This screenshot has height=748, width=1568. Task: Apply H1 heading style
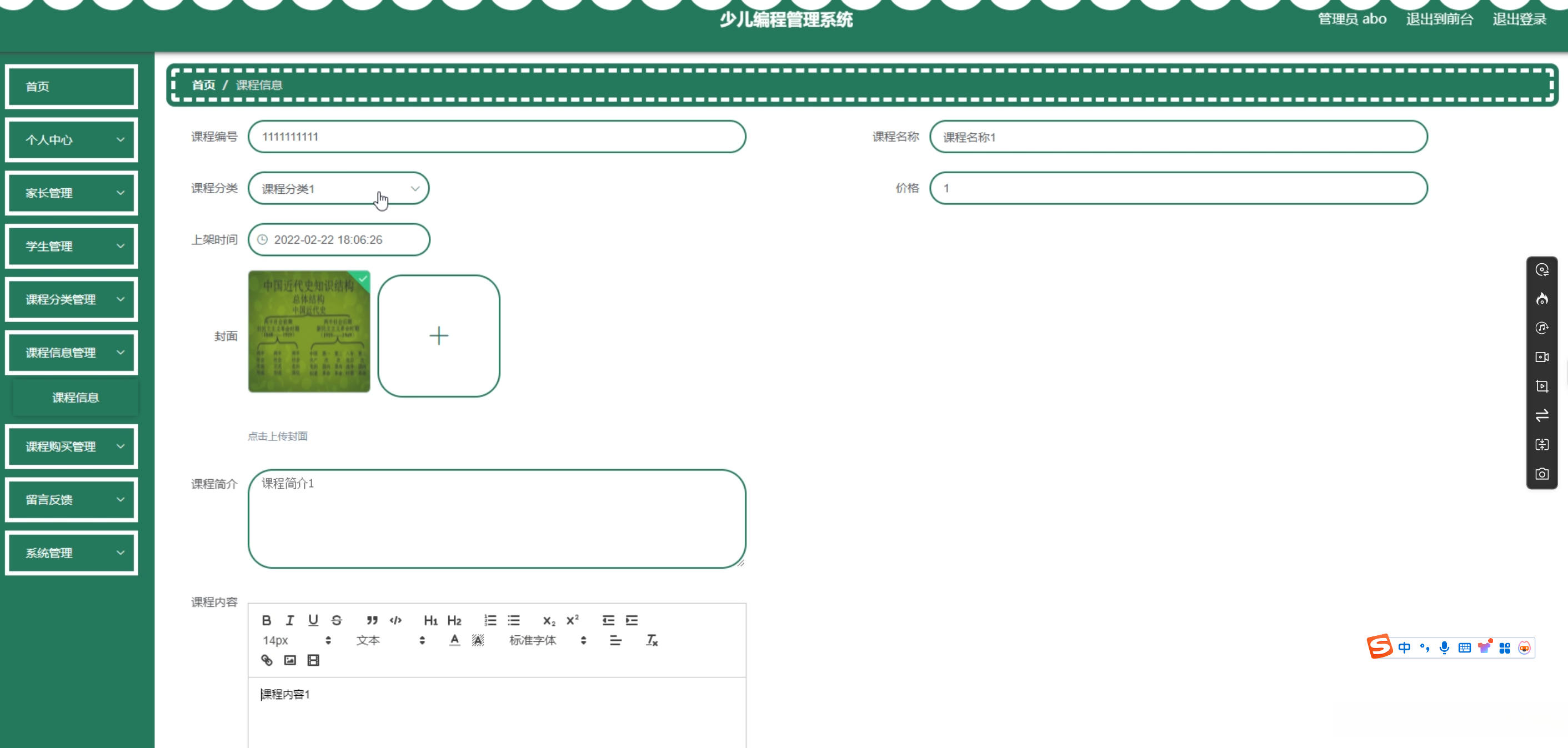pos(430,620)
